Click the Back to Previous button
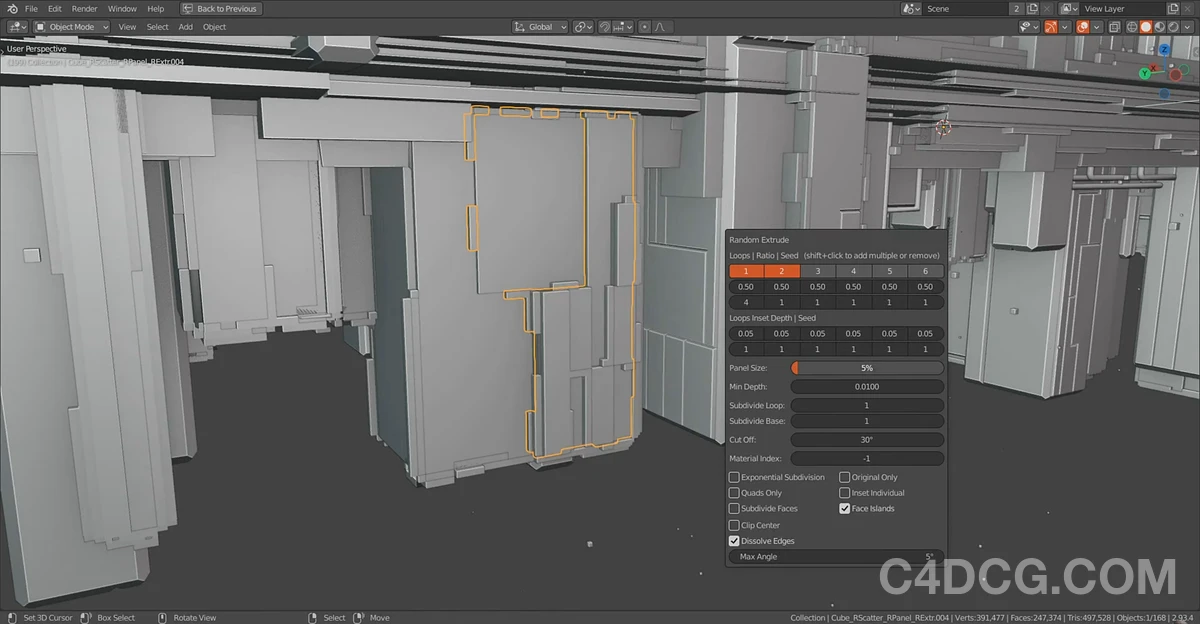 point(221,8)
